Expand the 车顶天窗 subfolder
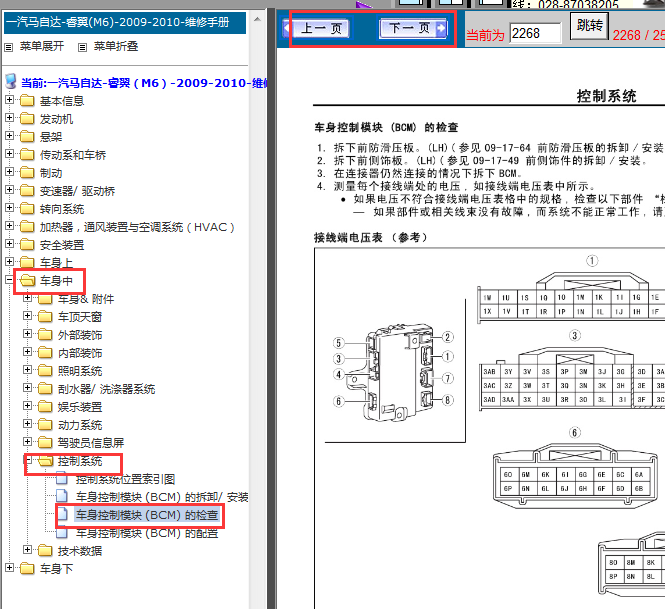665x609 pixels. pos(28,316)
